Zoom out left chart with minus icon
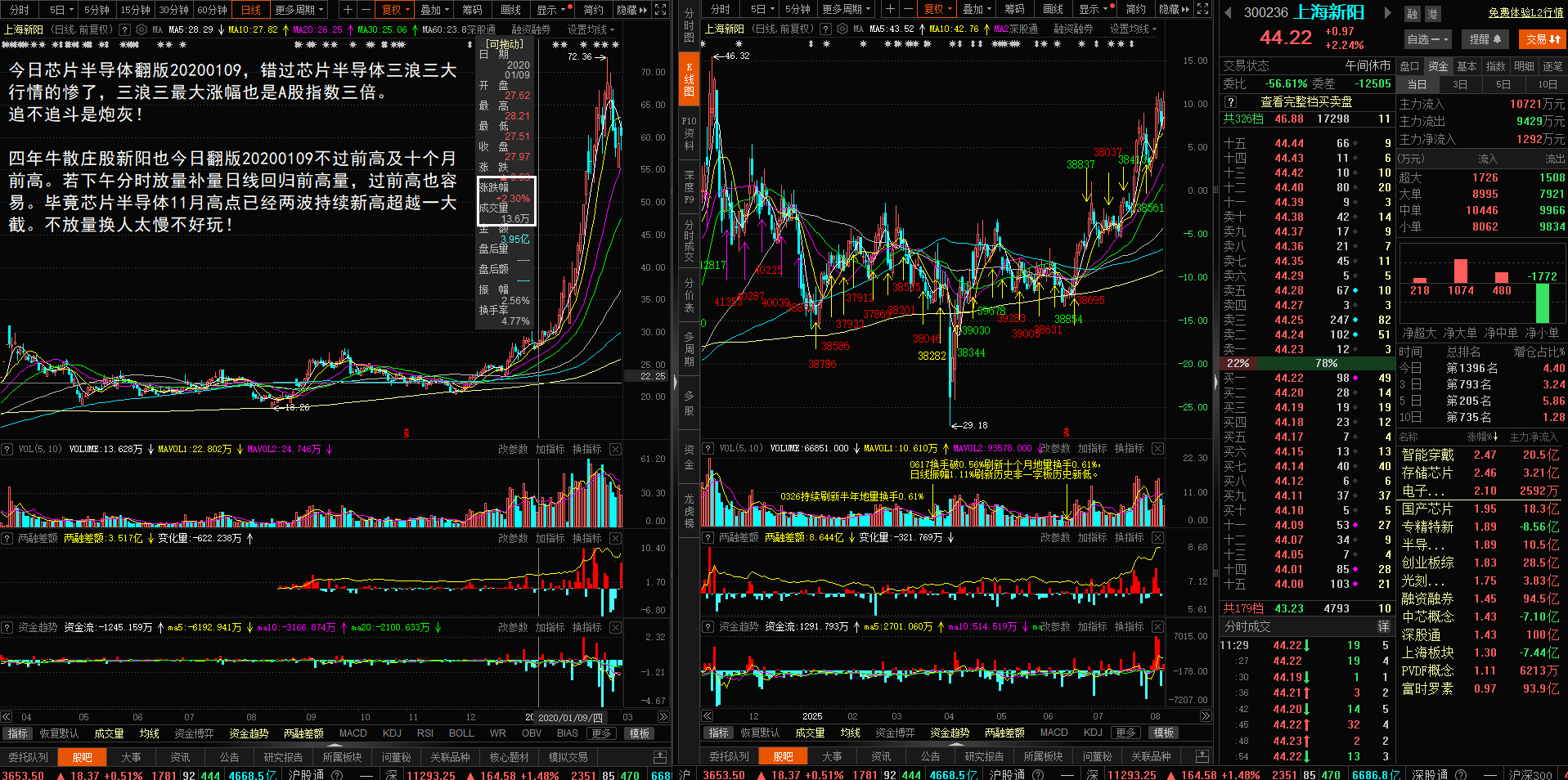The width and height of the screenshot is (1568, 780). click(x=365, y=10)
